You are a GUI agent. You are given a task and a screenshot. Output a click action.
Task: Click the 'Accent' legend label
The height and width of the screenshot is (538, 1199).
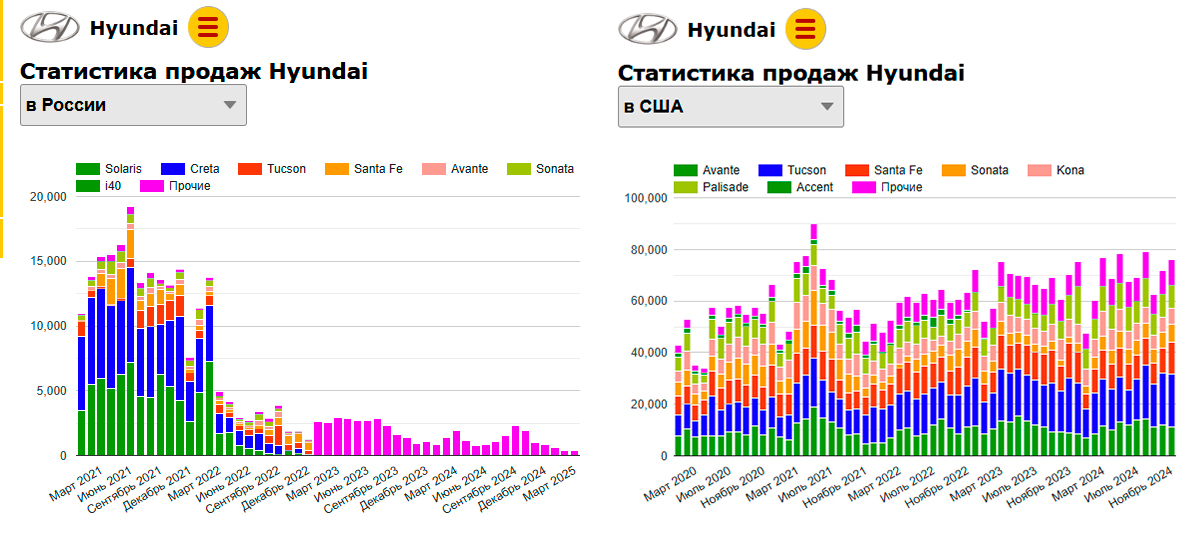pos(815,186)
